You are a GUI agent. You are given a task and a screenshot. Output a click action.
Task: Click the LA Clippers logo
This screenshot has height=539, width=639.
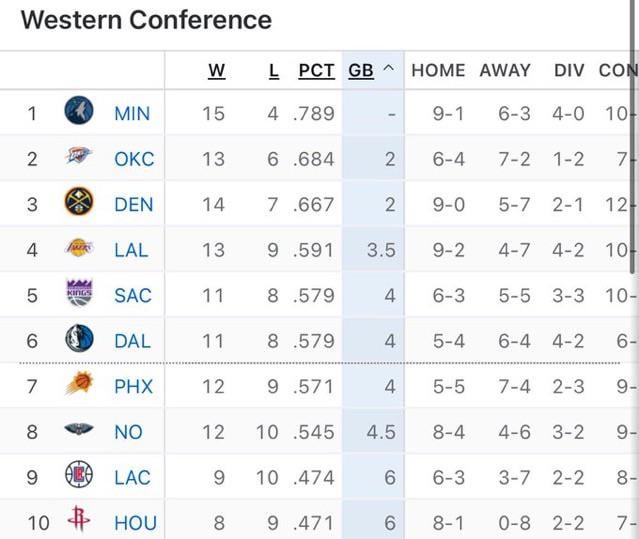click(79, 476)
